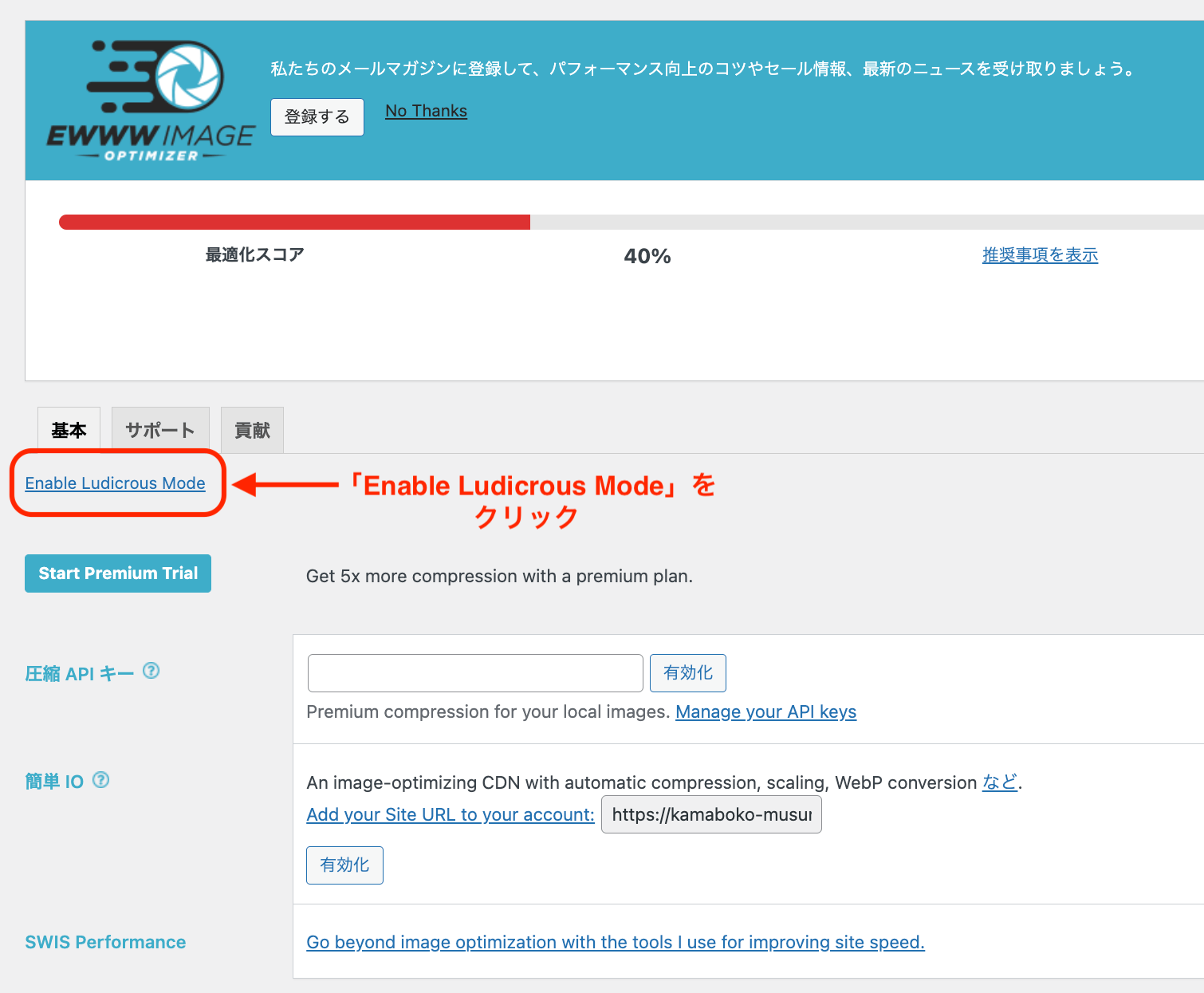Switch to the 基本 tab
Viewport: 1204px width, 993px height.
pos(69,431)
